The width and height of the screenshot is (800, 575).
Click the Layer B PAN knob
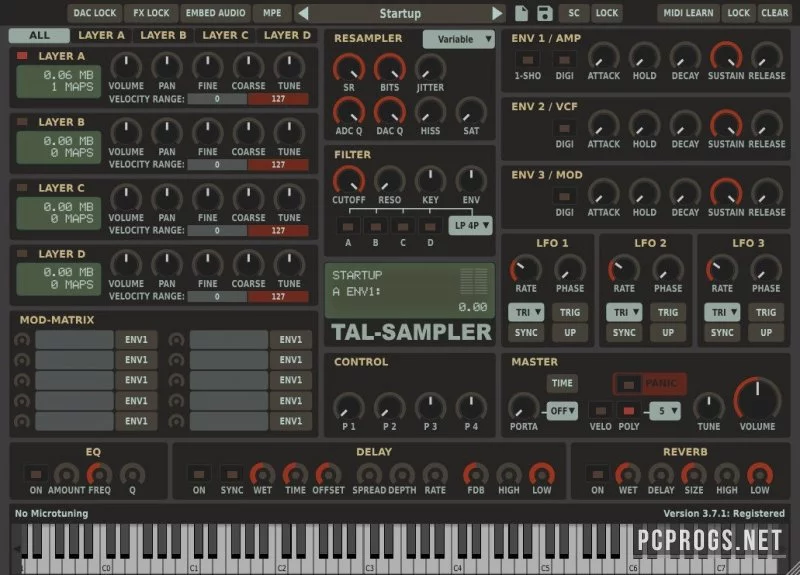click(x=167, y=132)
